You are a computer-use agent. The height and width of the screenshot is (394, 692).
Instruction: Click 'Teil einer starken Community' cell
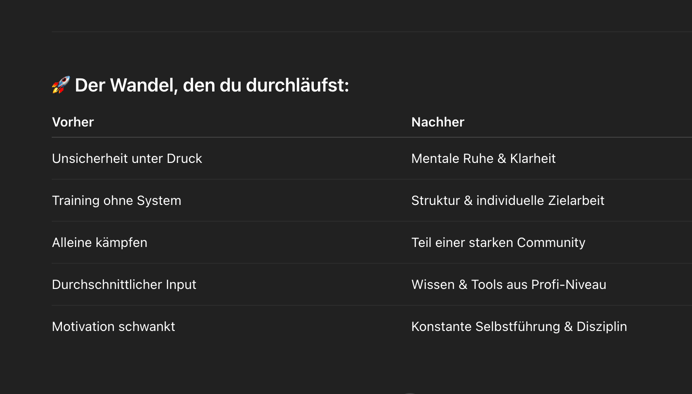tap(498, 243)
